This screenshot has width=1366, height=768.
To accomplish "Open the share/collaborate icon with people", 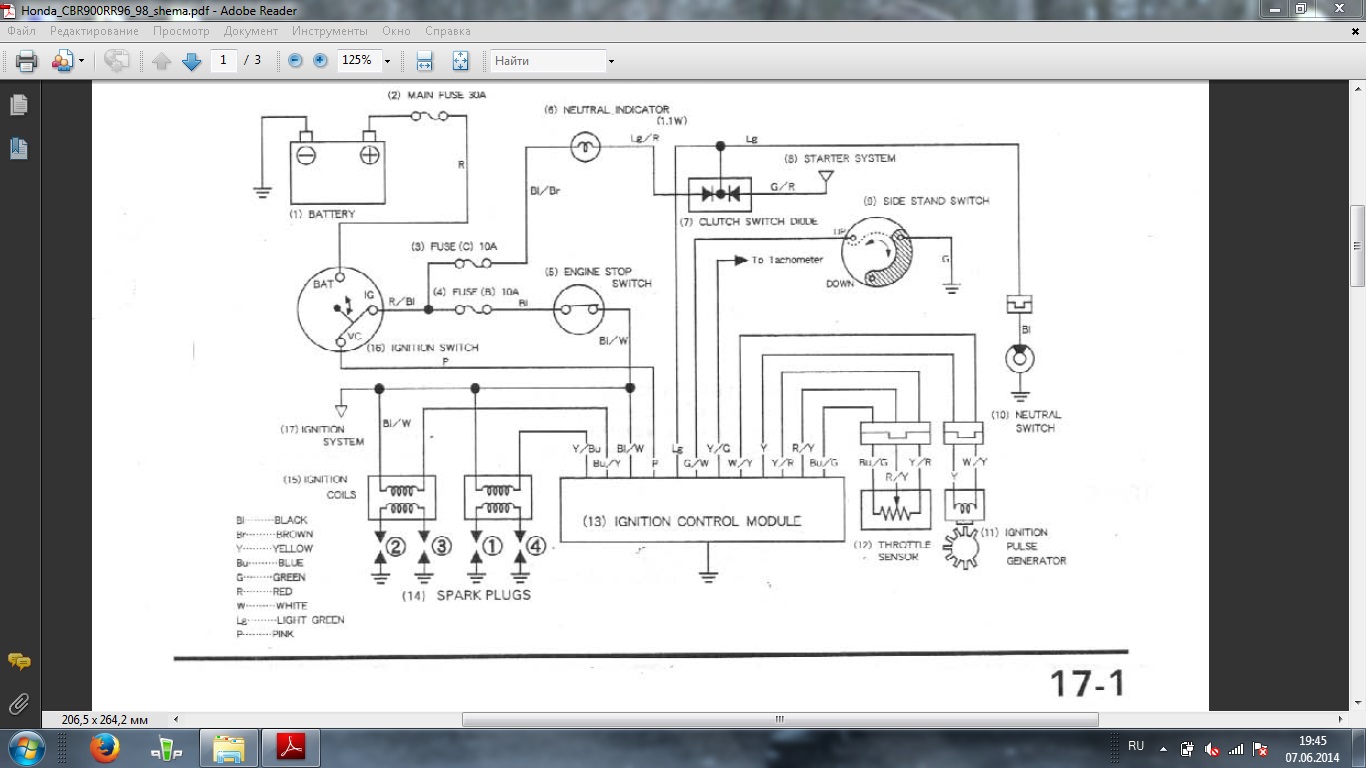I will coord(62,61).
